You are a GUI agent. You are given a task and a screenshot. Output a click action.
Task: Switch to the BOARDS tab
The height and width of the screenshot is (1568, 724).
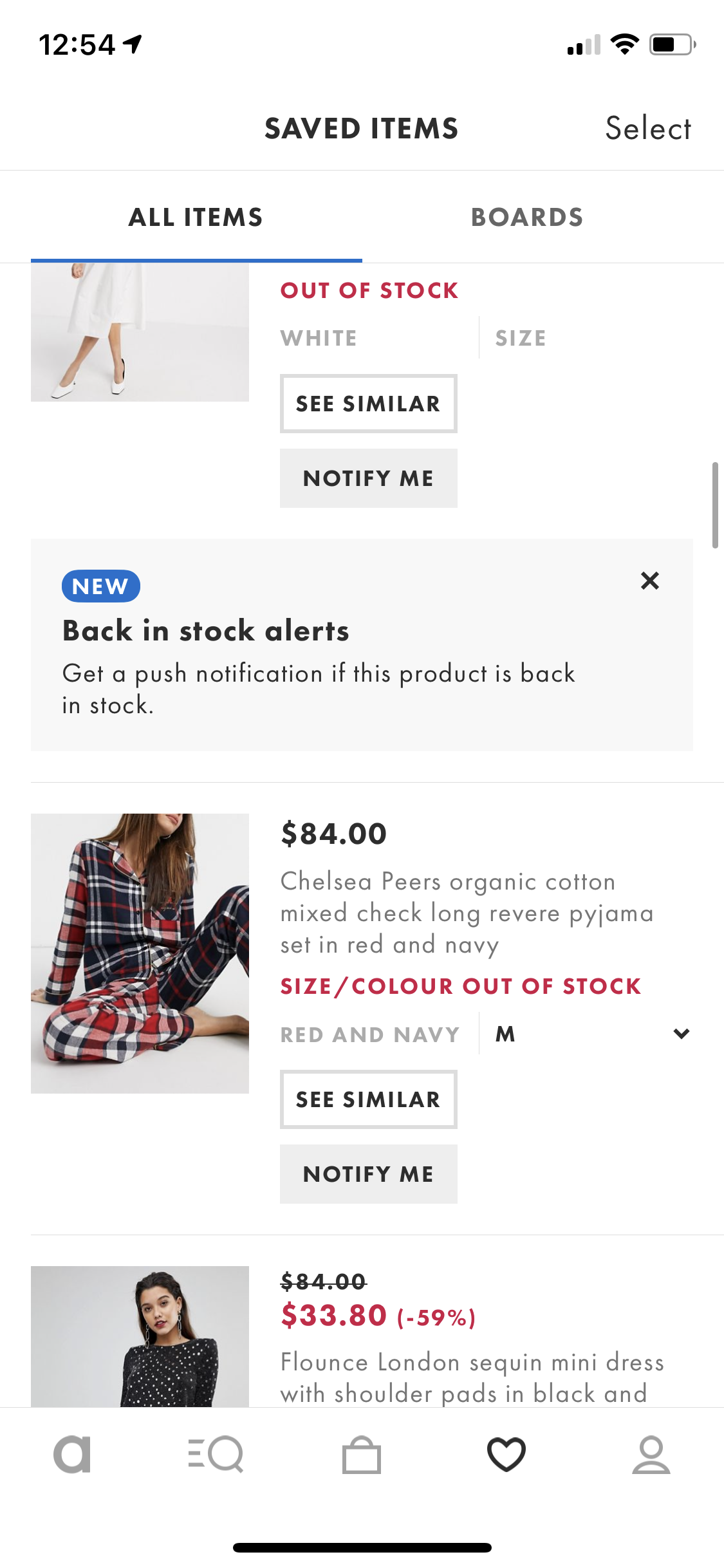coord(527,218)
